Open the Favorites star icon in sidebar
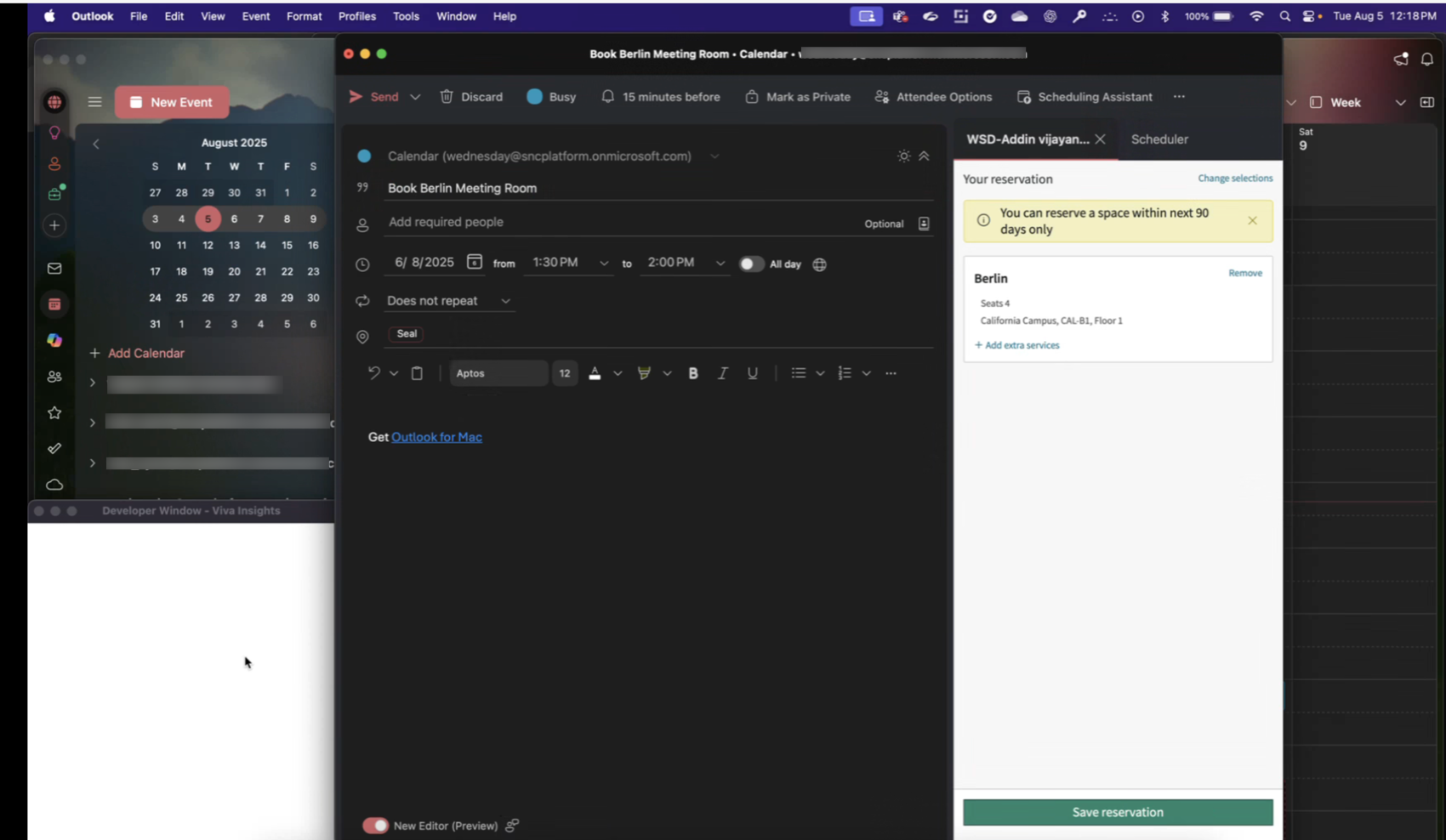The width and height of the screenshot is (1446, 840). tap(54, 412)
